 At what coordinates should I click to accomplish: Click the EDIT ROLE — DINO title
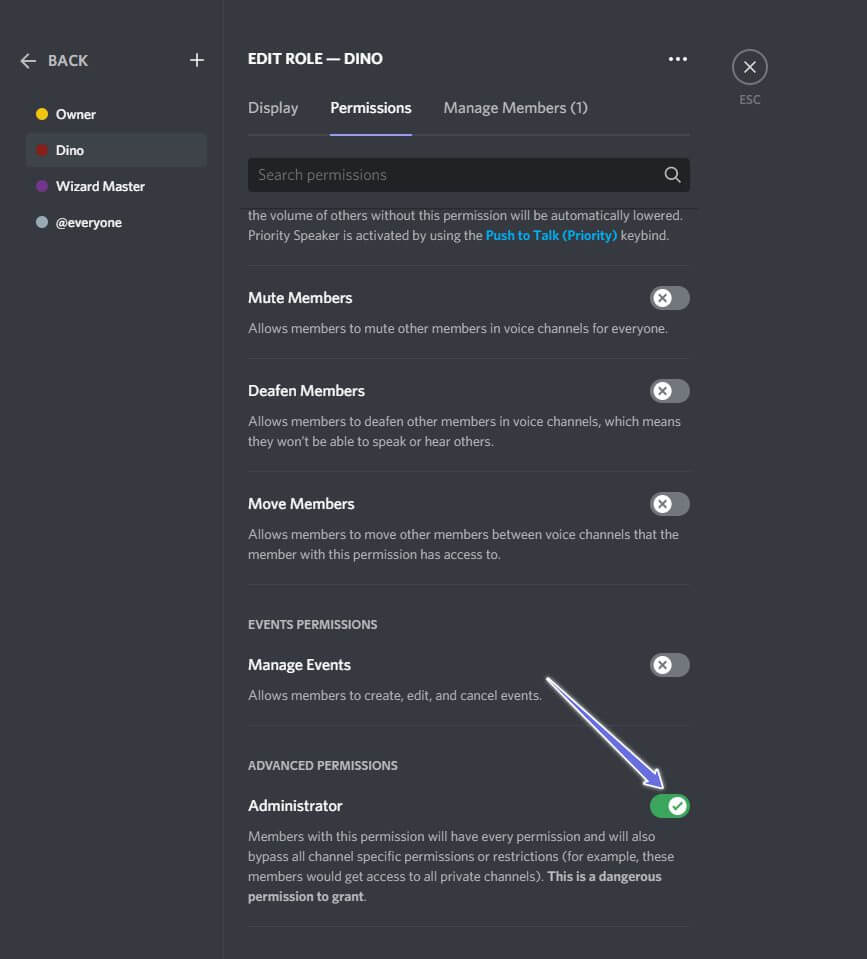pyautogui.click(x=315, y=59)
